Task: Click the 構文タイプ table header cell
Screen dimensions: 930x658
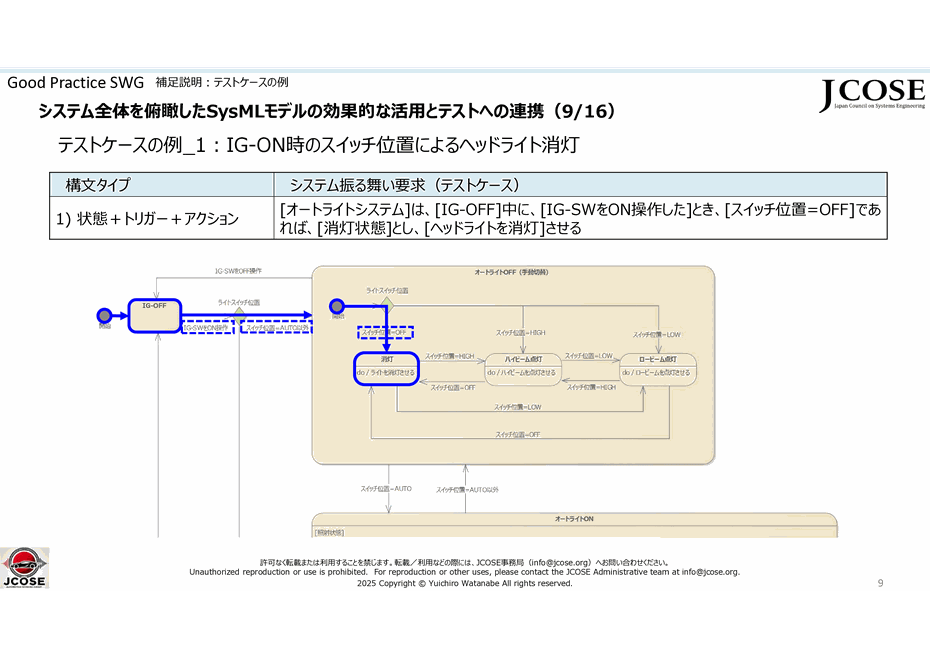Action: (161, 185)
